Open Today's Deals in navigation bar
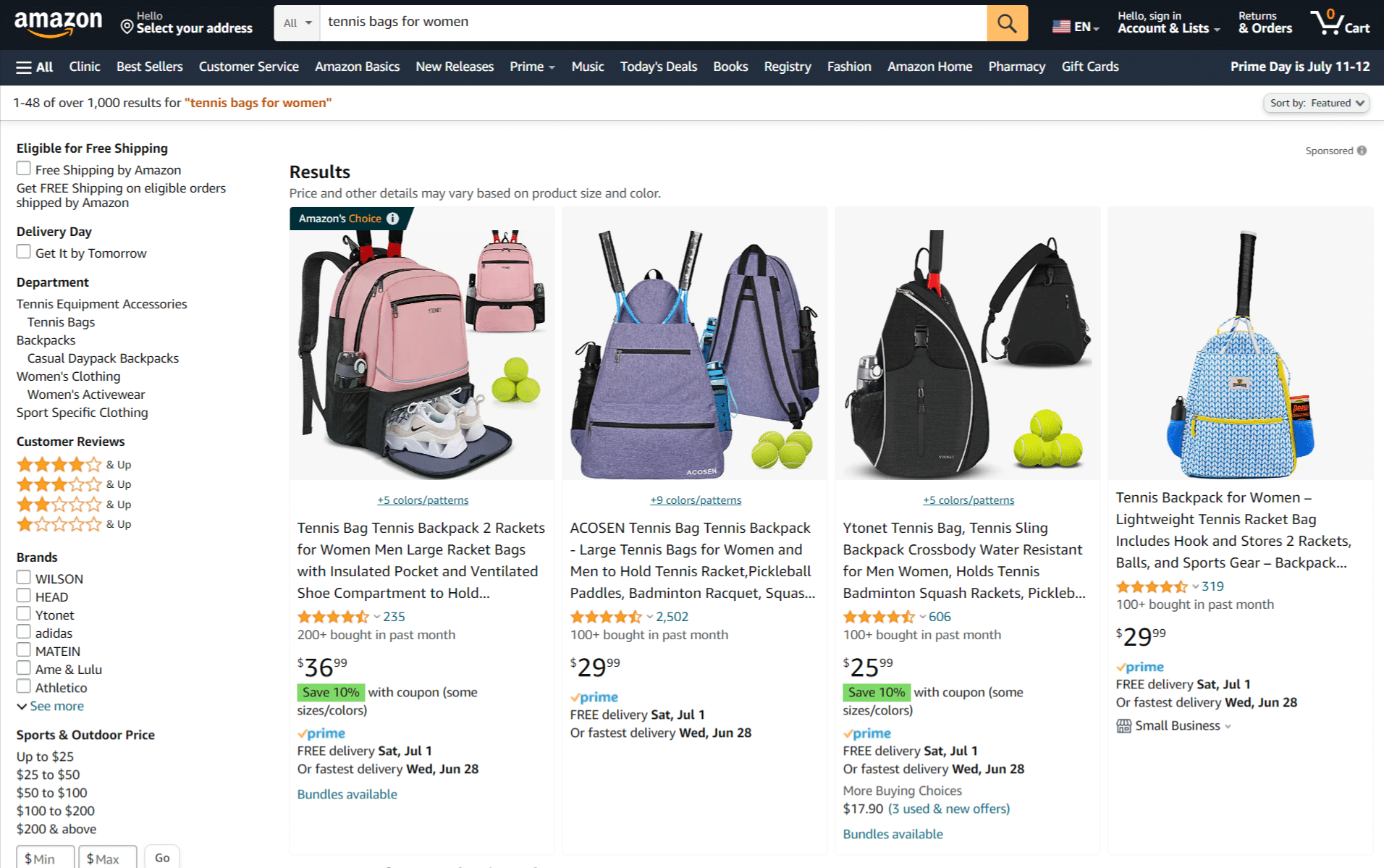1384x868 pixels. [658, 67]
